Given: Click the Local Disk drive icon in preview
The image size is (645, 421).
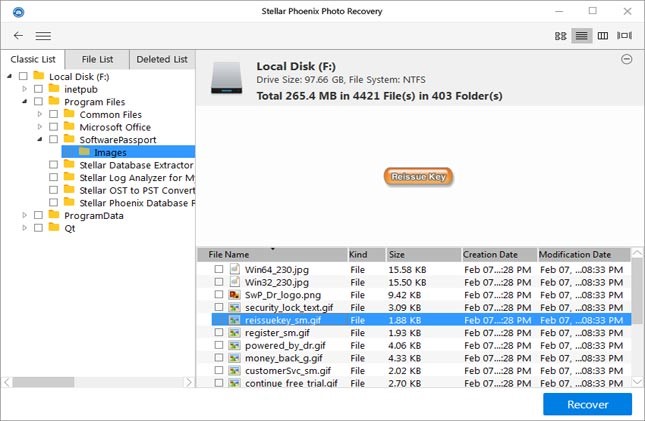Looking at the screenshot, I should (x=227, y=78).
